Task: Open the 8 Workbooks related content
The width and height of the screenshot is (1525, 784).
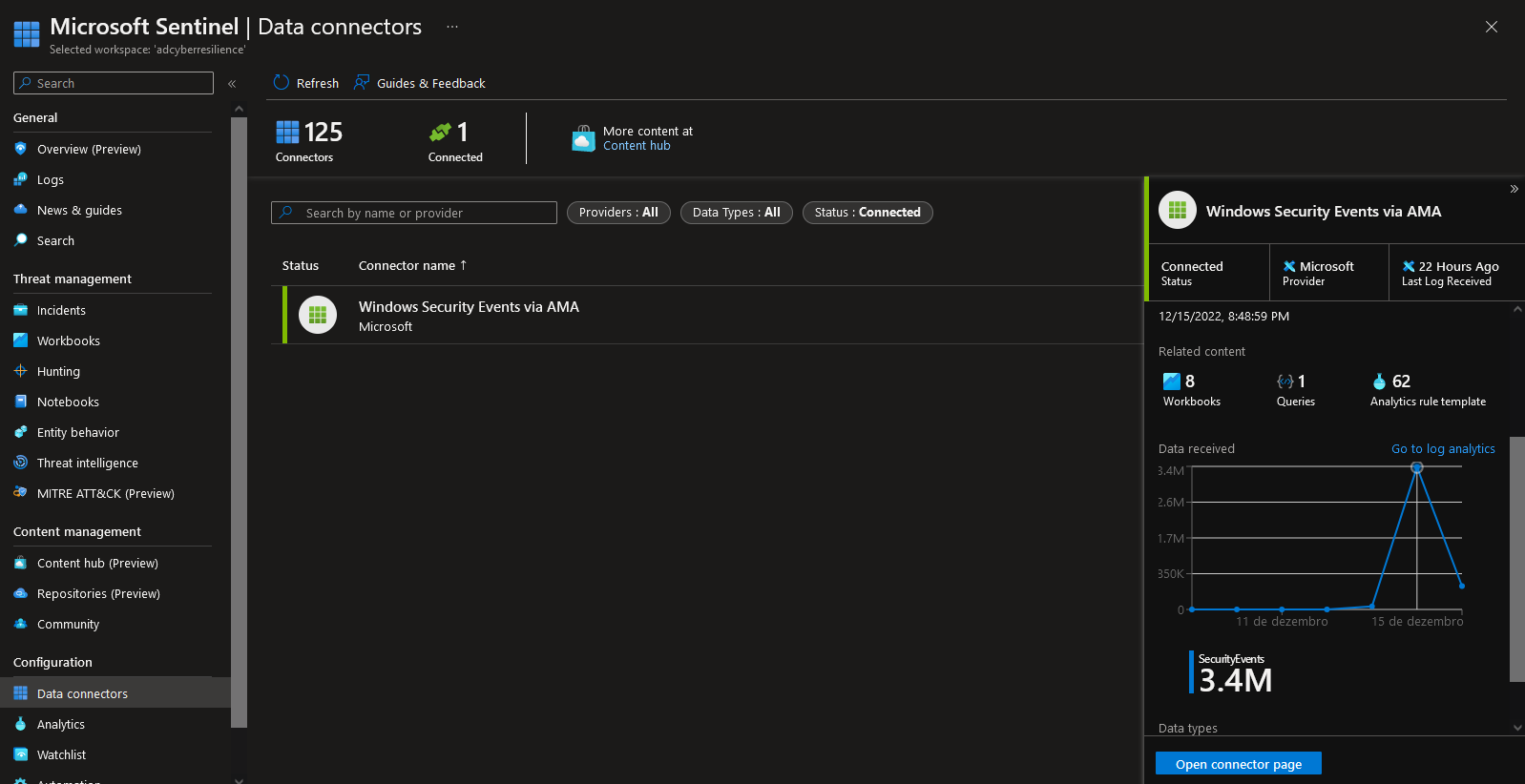Action: pyautogui.click(x=1191, y=390)
